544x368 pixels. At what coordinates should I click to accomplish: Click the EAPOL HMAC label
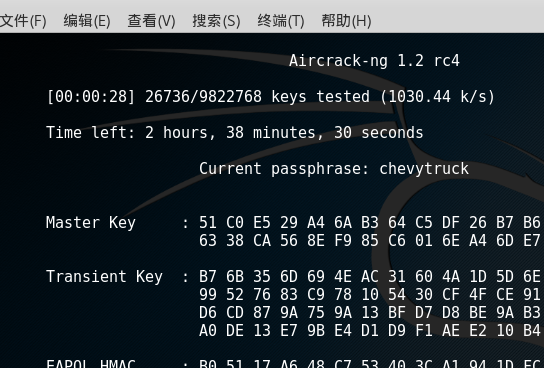(x=91, y=364)
